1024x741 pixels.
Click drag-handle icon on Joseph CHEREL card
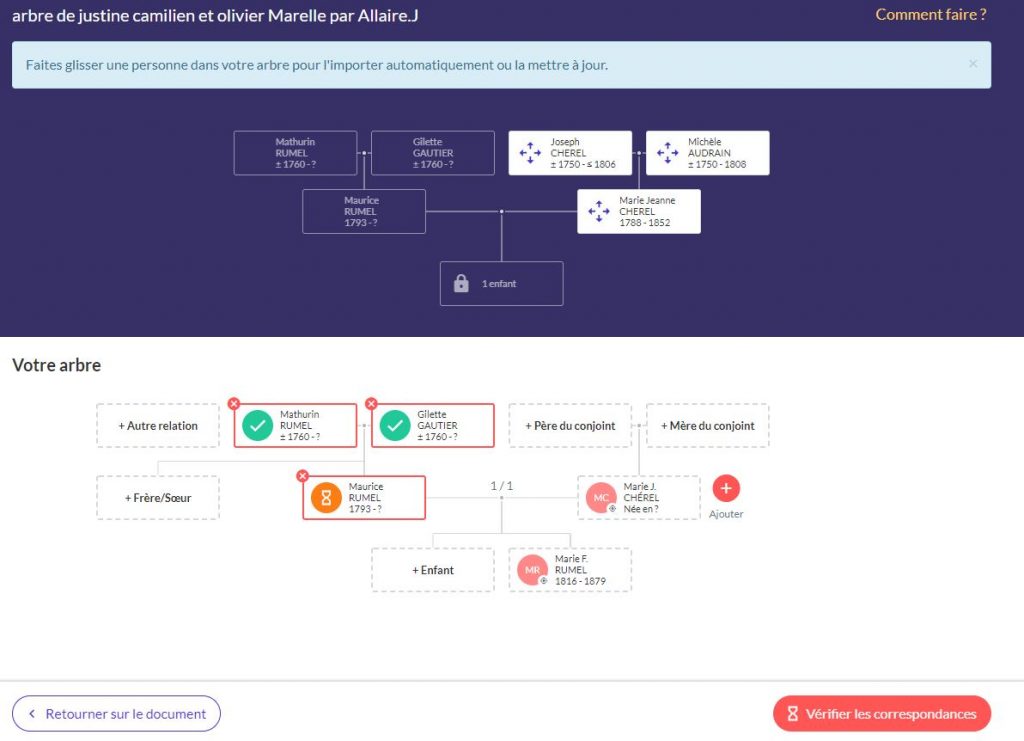(x=530, y=153)
